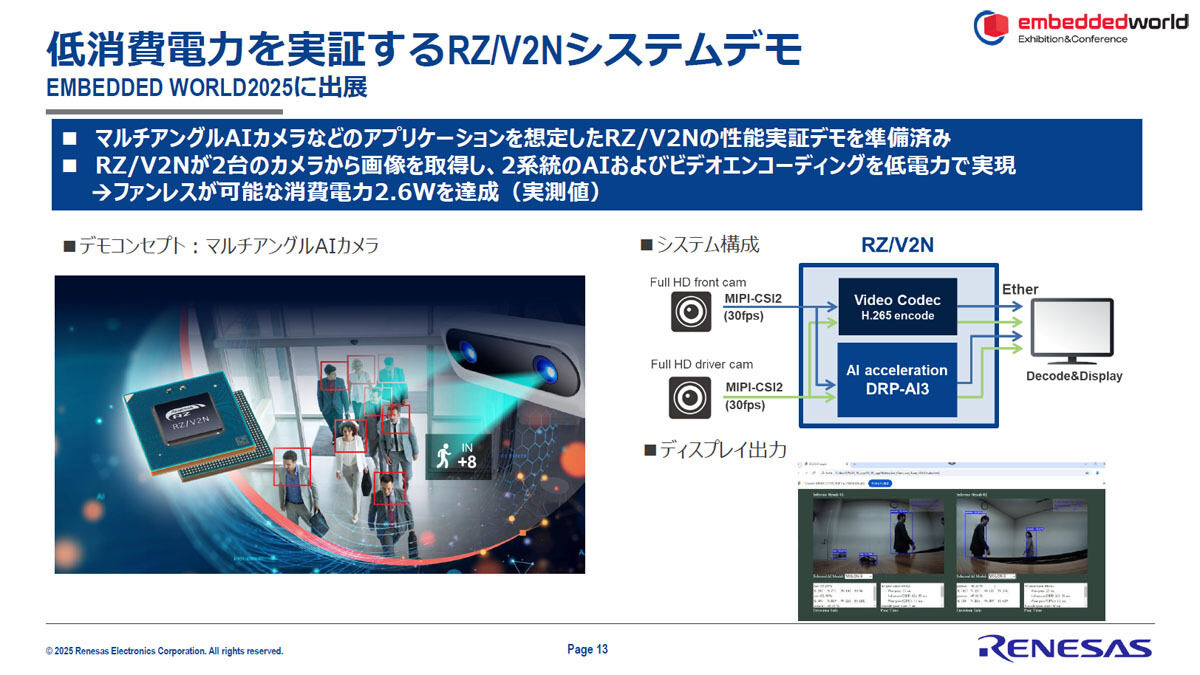Image resolution: width=1200 pixels, height=675 pixels.
Task: Click the Video Codec H.265 encode block
Action: [897, 307]
